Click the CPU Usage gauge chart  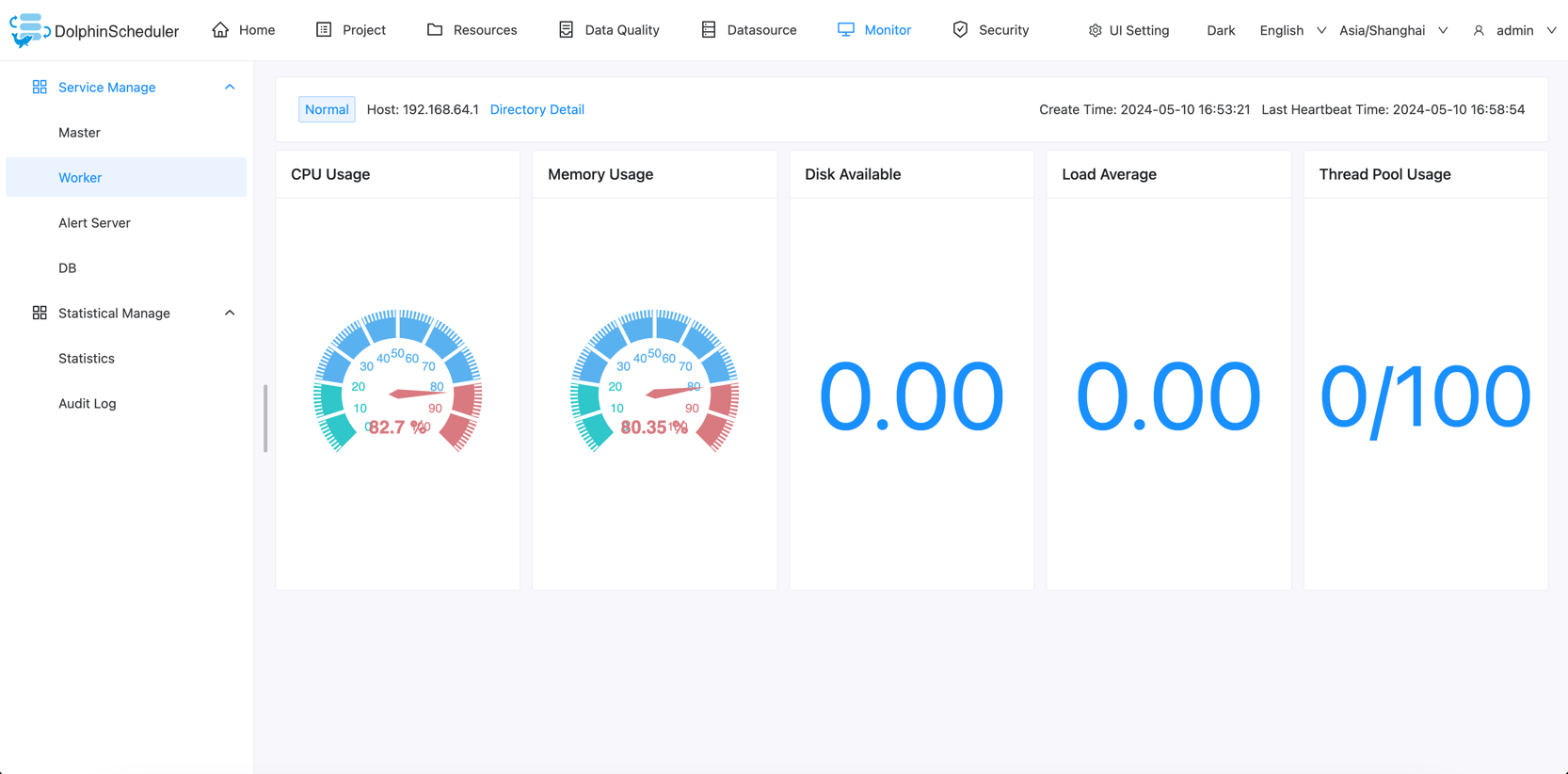pyautogui.click(x=398, y=381)
